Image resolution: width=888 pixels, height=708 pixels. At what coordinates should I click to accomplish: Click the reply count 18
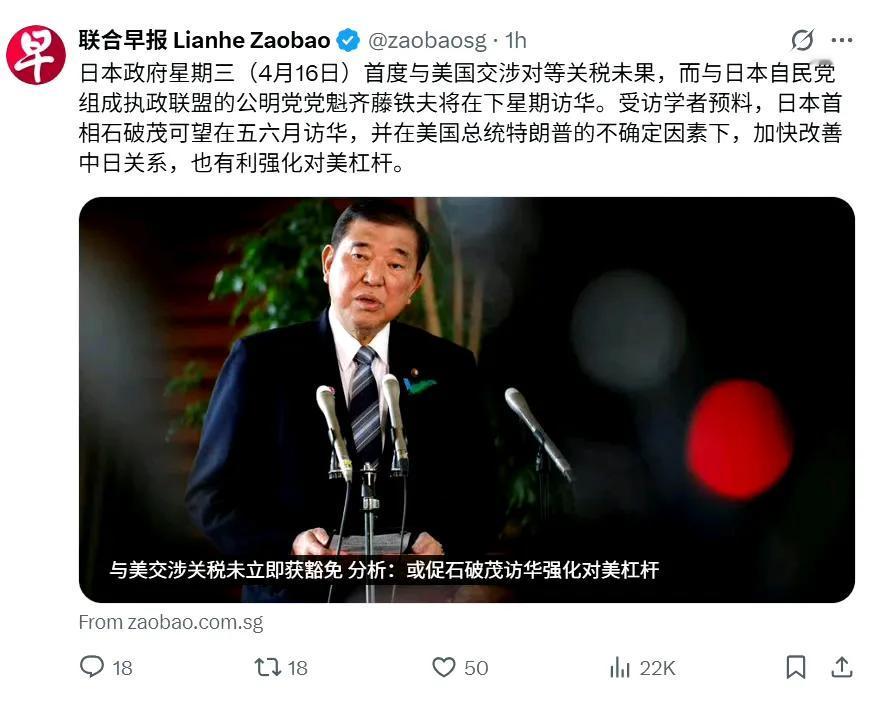pos(122,668)
